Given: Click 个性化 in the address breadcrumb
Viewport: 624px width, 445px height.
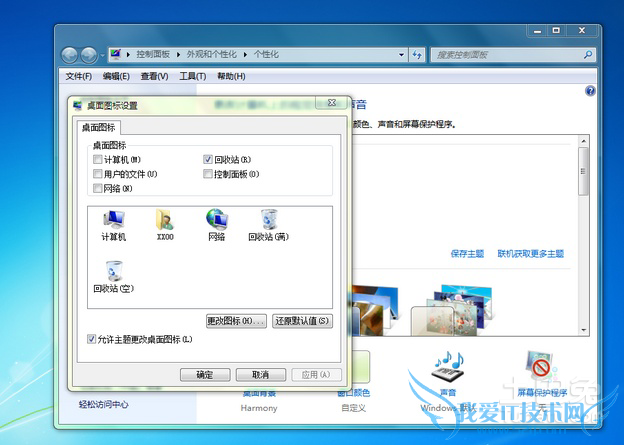Looking at the screenshot, I should (266, 54).
